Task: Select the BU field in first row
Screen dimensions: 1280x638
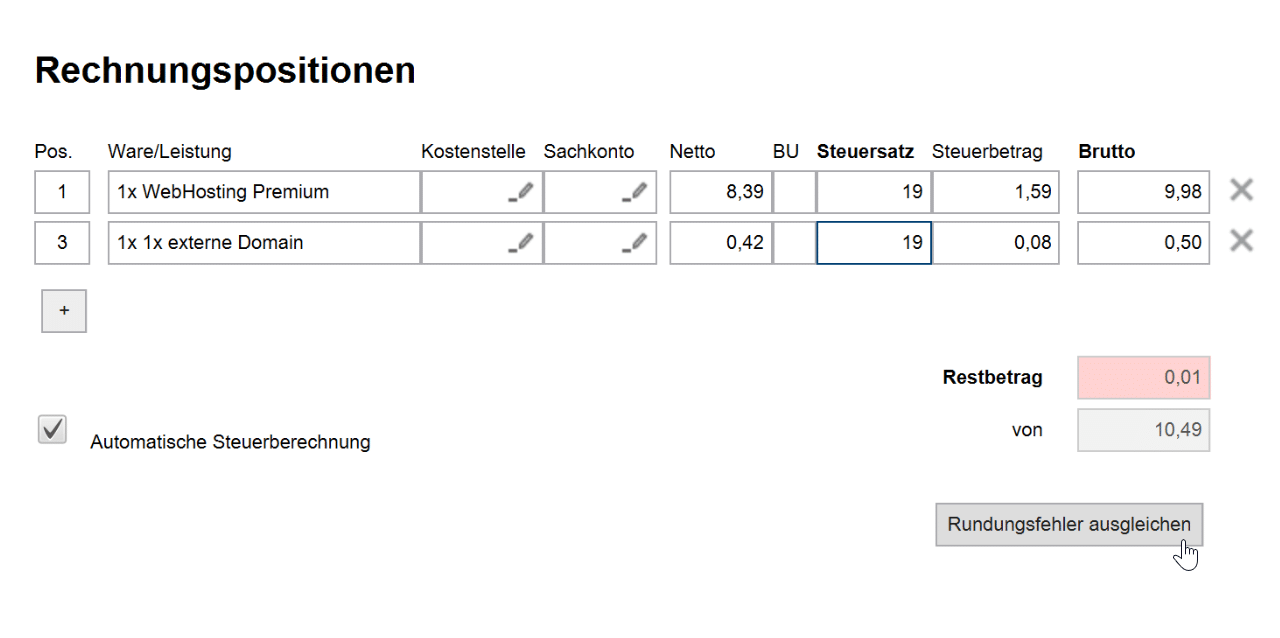Action: point(794,192)
